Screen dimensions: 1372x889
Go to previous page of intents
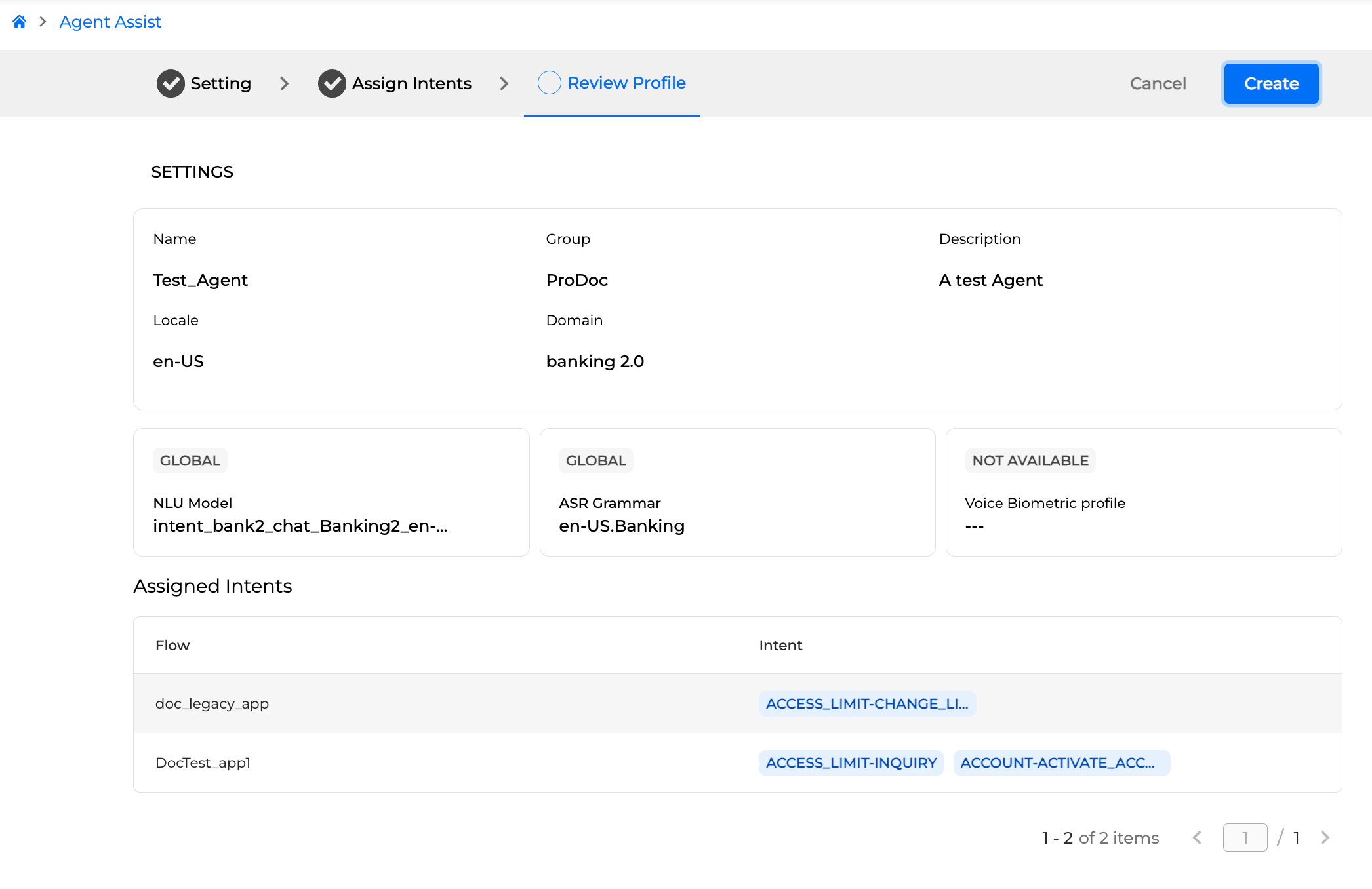coord(1197,838)
